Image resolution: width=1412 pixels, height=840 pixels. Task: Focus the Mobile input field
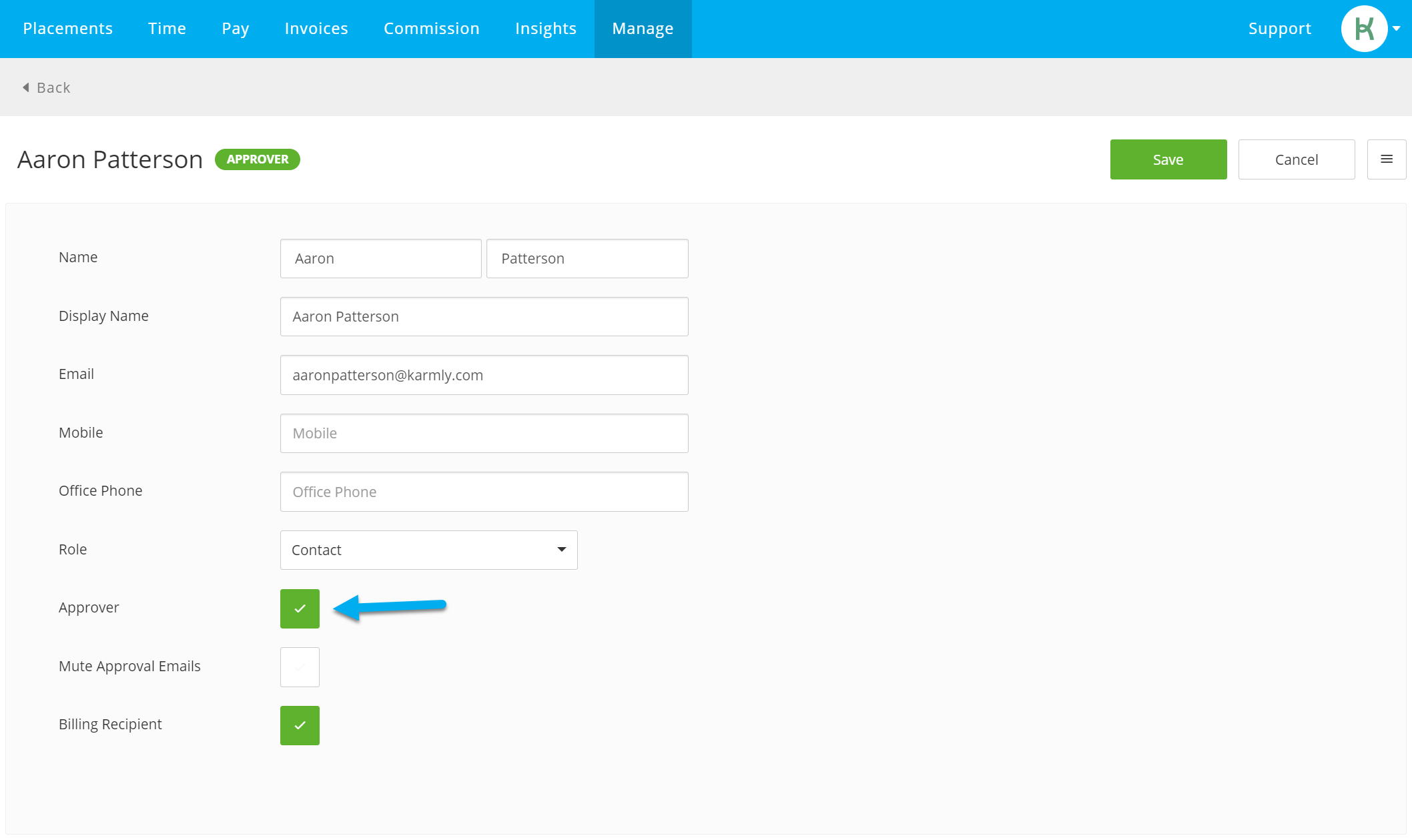pos(484,433)
